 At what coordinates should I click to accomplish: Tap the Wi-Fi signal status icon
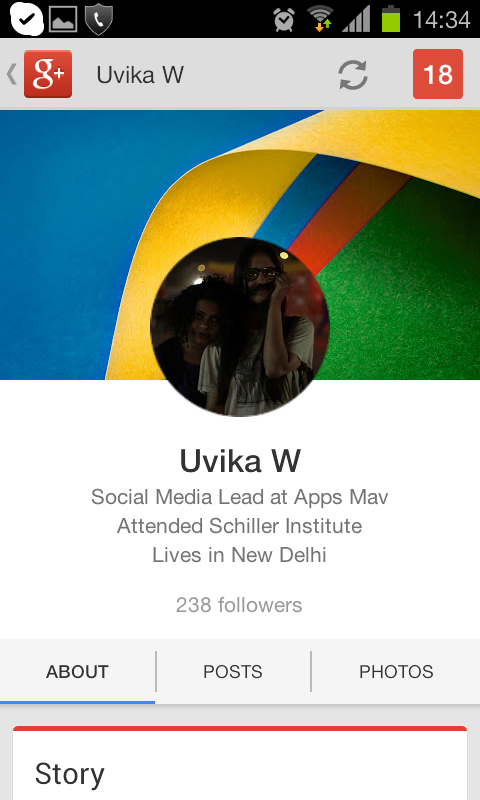(x=320, y=19)
